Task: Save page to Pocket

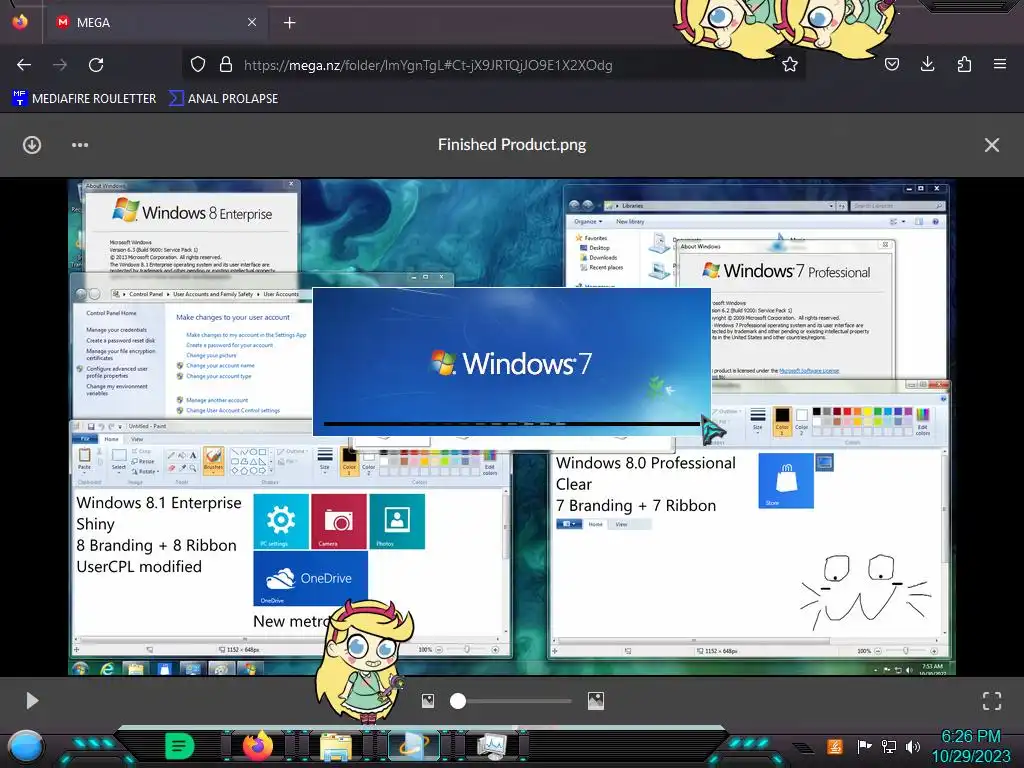Action: tap(891, 64)
